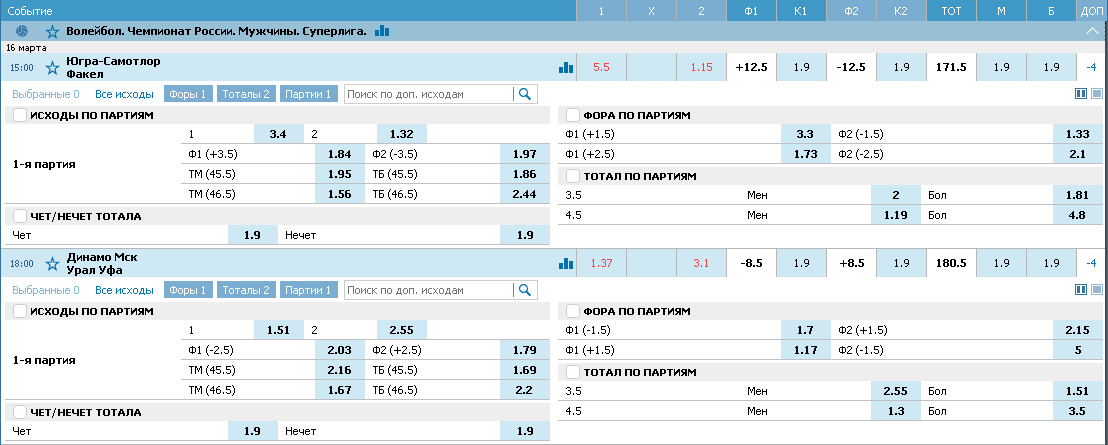Switch Динамо Мск markets to two-column layout

pos(1081,290)
